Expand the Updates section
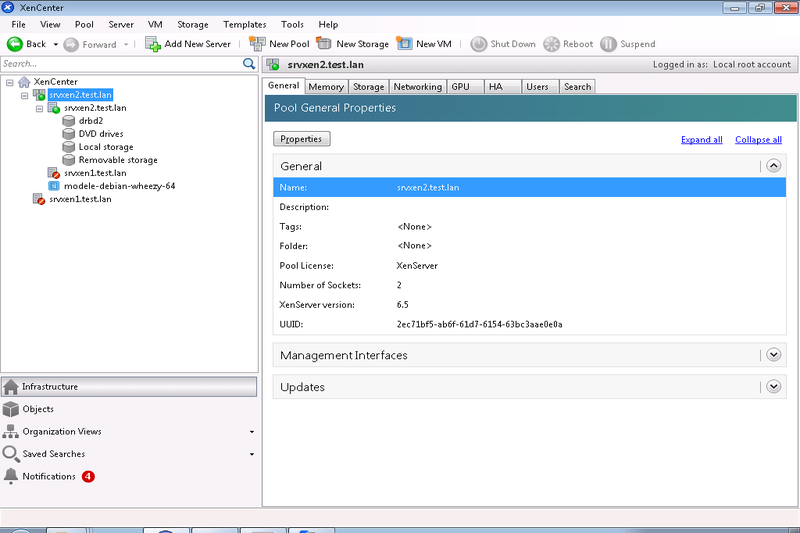This screenshot has width=800, height=533. tap(773, 387)
